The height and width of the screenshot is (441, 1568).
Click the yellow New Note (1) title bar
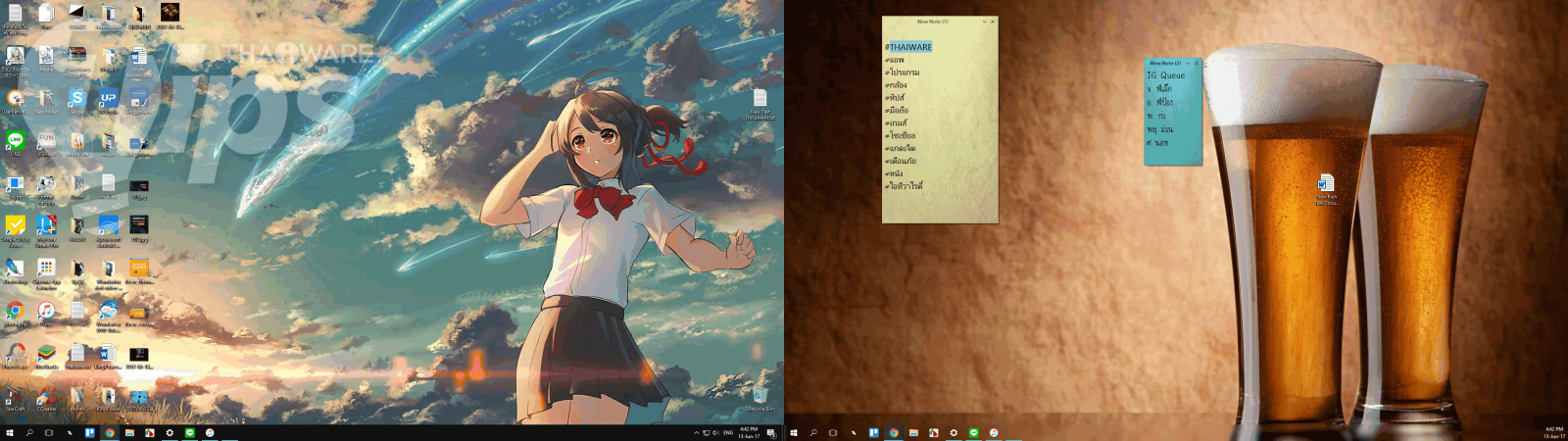pos(932,22)
